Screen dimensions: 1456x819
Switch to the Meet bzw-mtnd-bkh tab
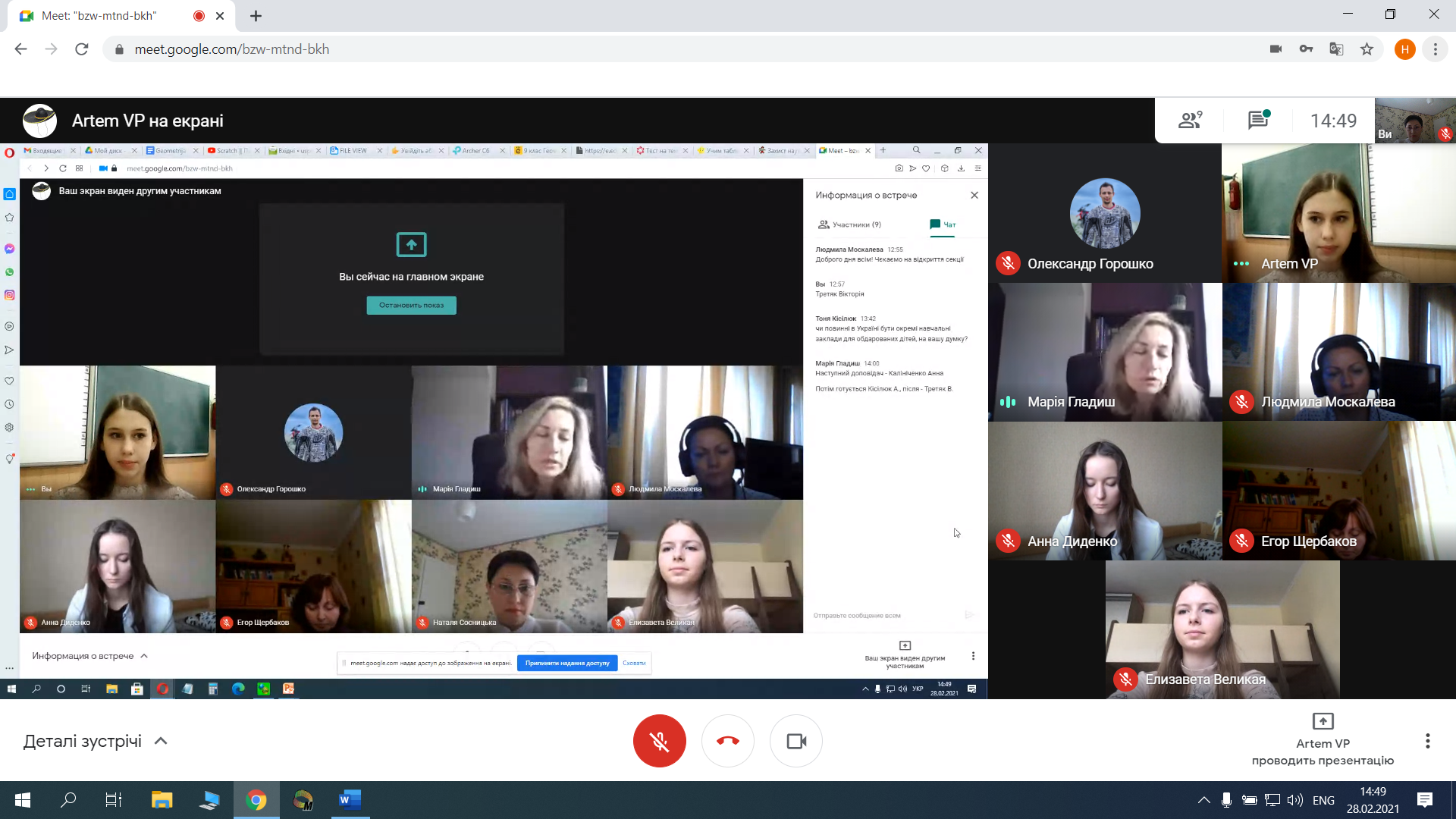pyautogui.click(x=99, y=16)
